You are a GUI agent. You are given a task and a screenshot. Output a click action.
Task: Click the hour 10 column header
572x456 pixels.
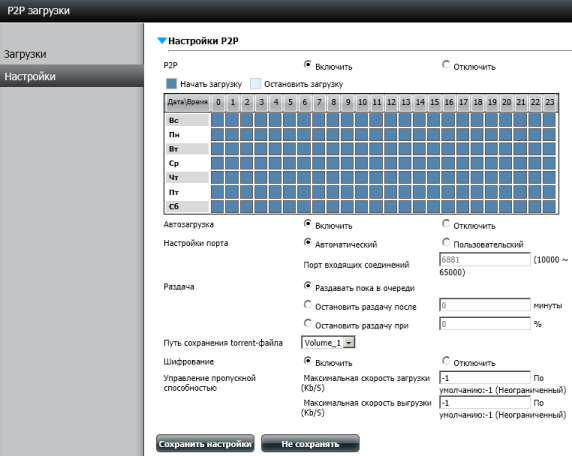[x=362, y=102]
